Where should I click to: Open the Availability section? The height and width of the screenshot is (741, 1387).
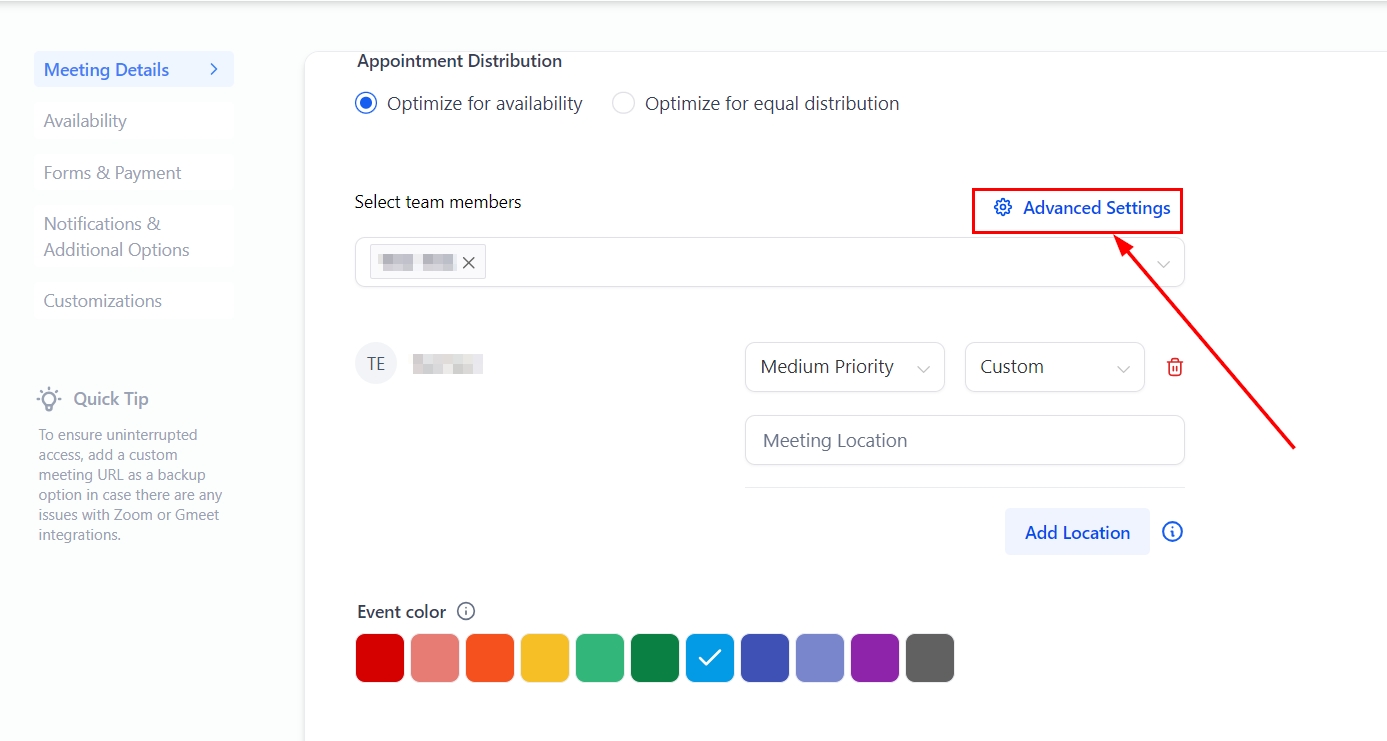tap(85, 121)
